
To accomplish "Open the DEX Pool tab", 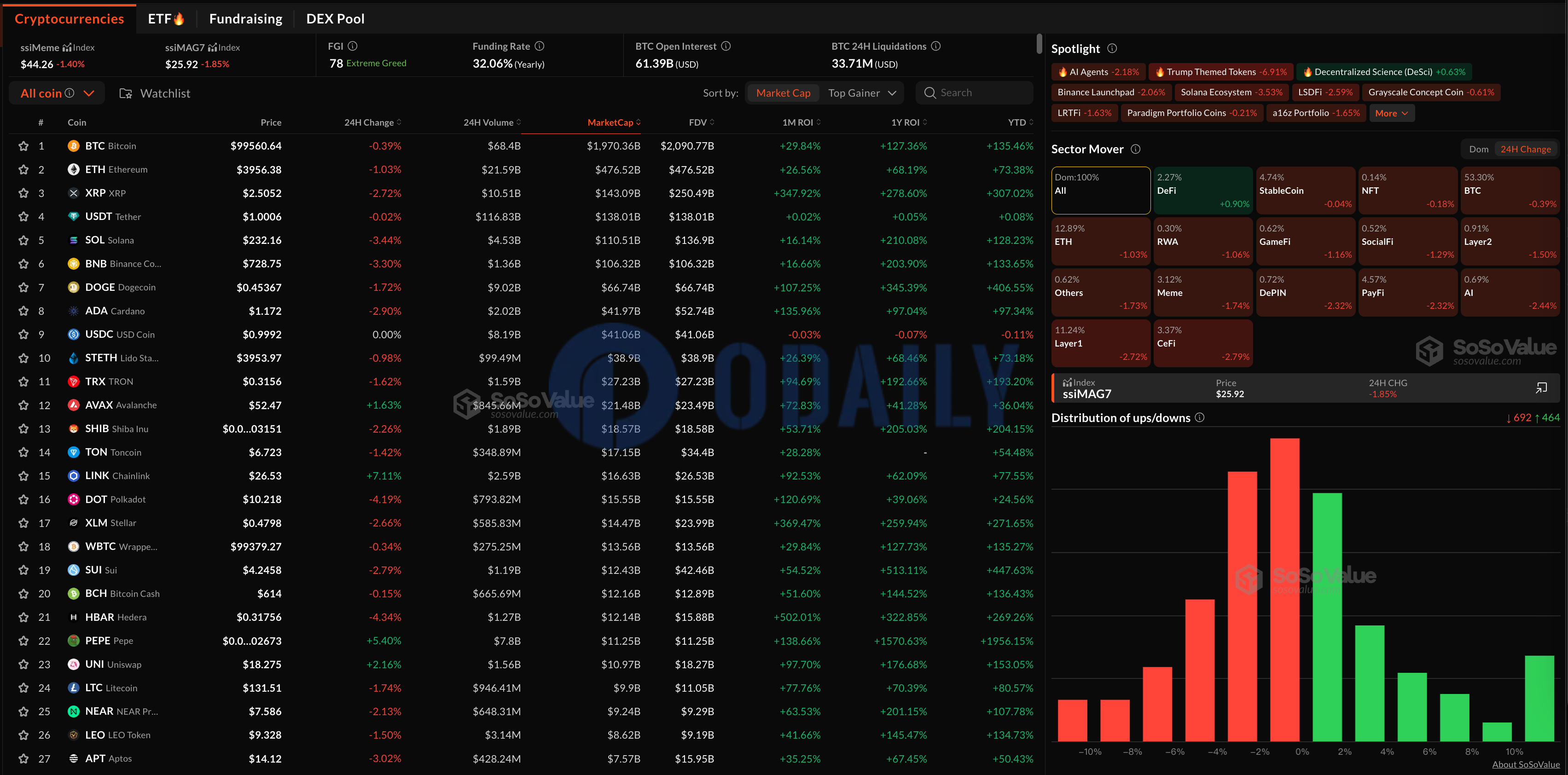I will pyautogui.click(x=336, y=19).
